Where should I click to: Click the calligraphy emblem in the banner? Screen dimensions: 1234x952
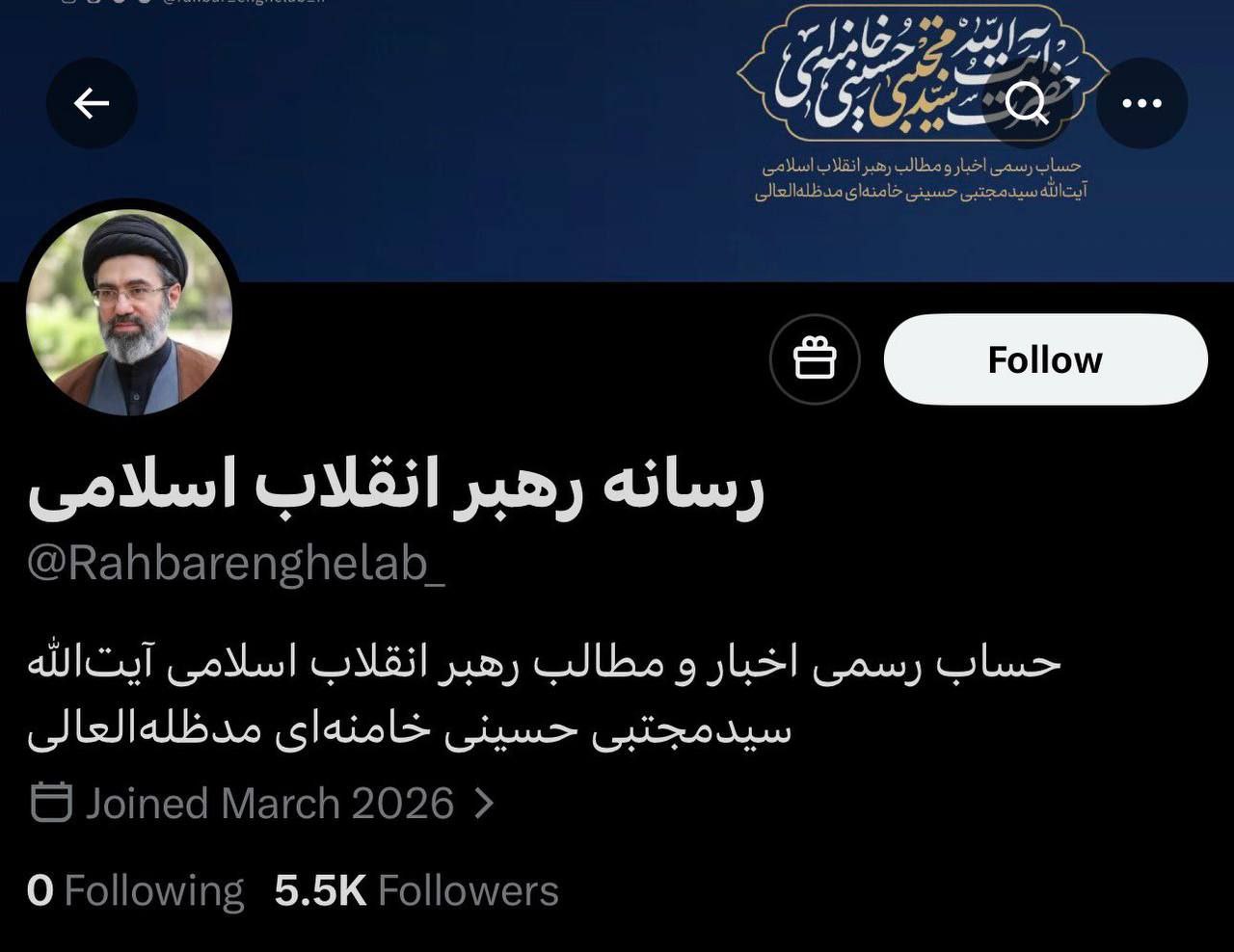click(923, 72)
